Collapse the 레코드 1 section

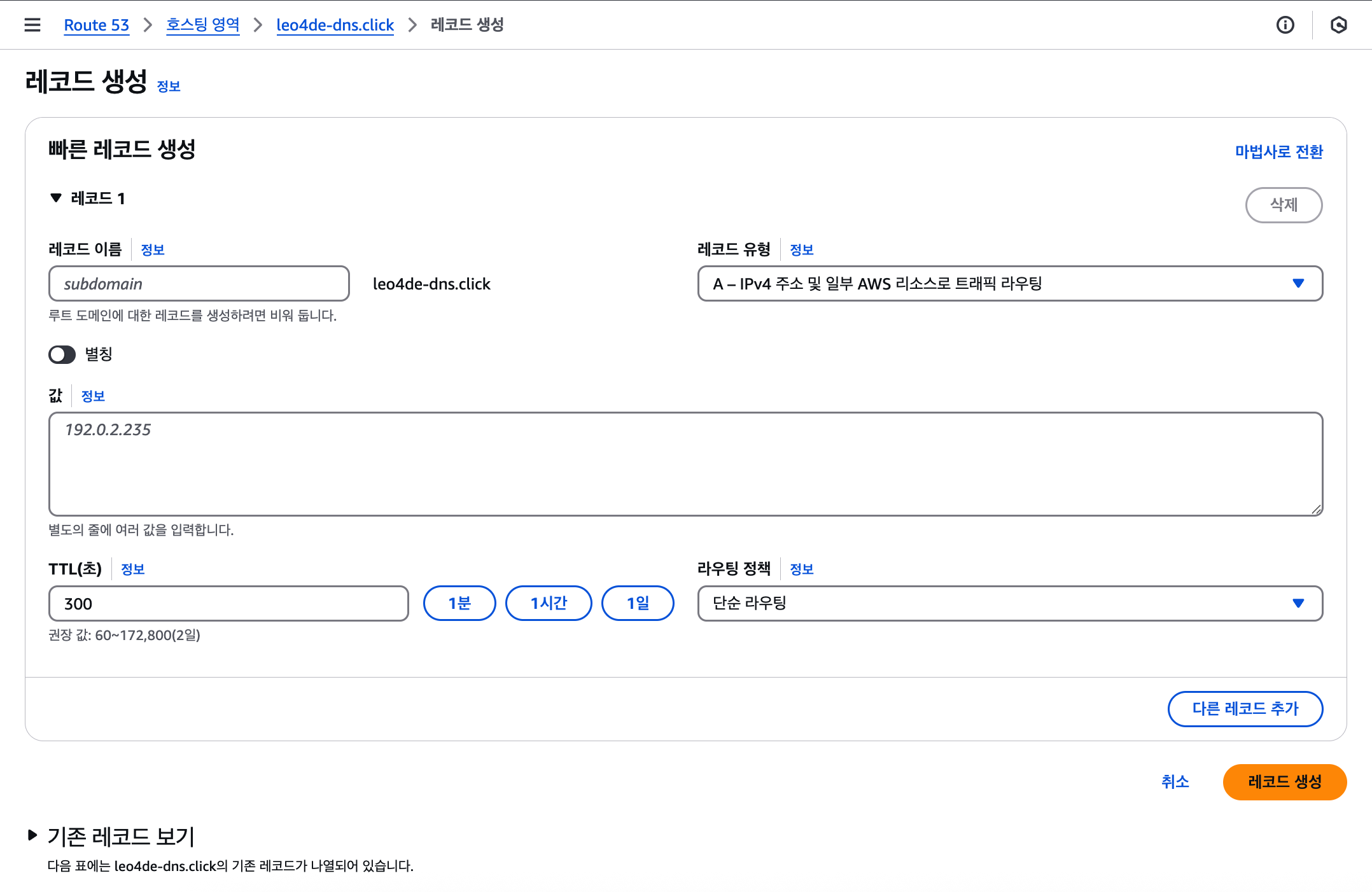56,199
